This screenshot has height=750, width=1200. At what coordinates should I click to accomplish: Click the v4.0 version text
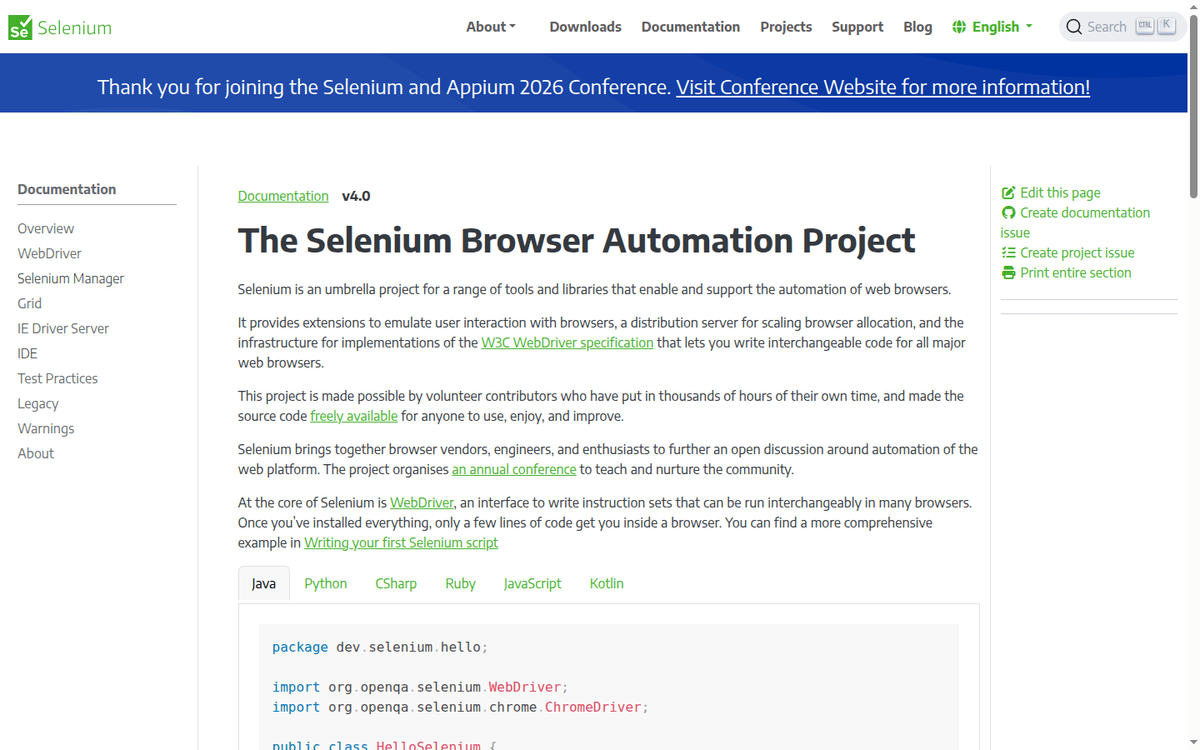(x=356, y=196)
